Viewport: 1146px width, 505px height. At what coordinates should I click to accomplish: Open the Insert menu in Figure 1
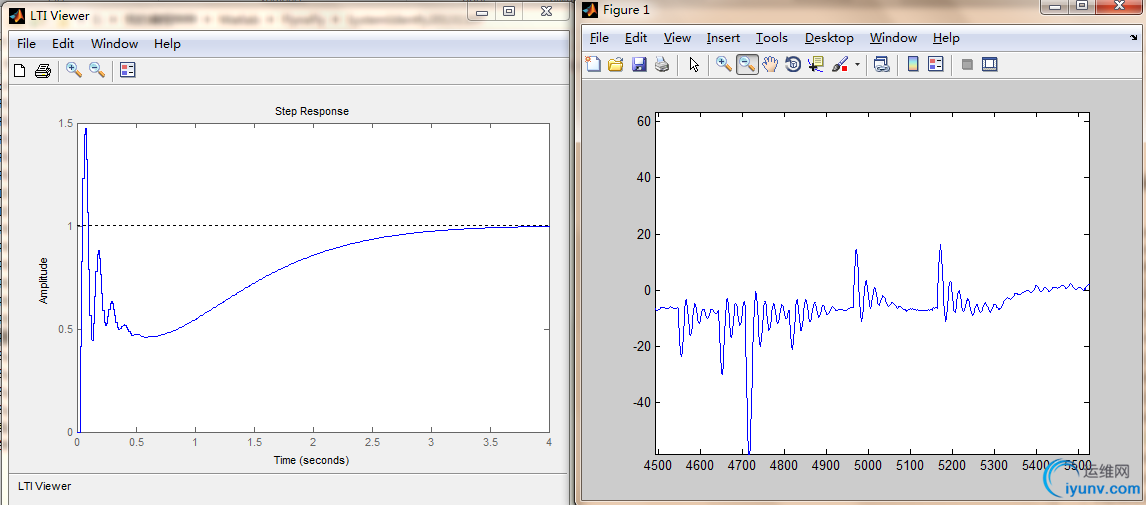(723, 38)
